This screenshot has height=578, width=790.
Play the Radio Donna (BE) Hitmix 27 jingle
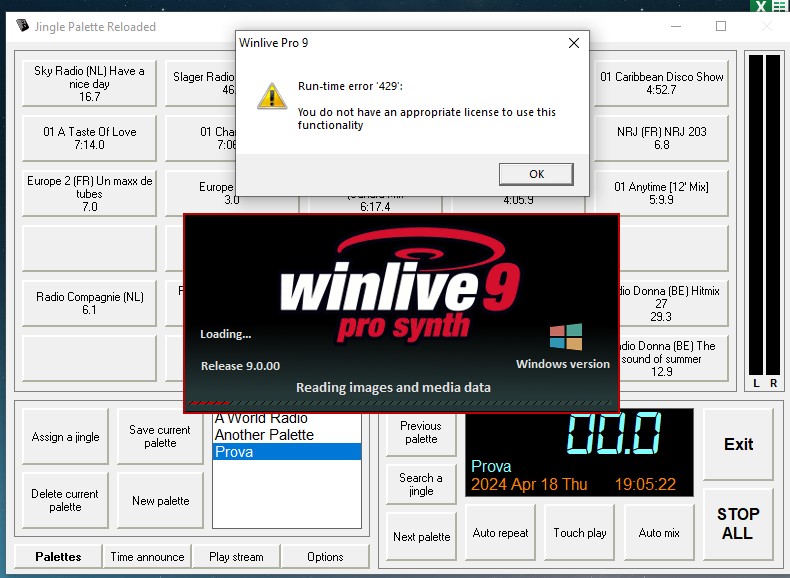coord(674,303)
